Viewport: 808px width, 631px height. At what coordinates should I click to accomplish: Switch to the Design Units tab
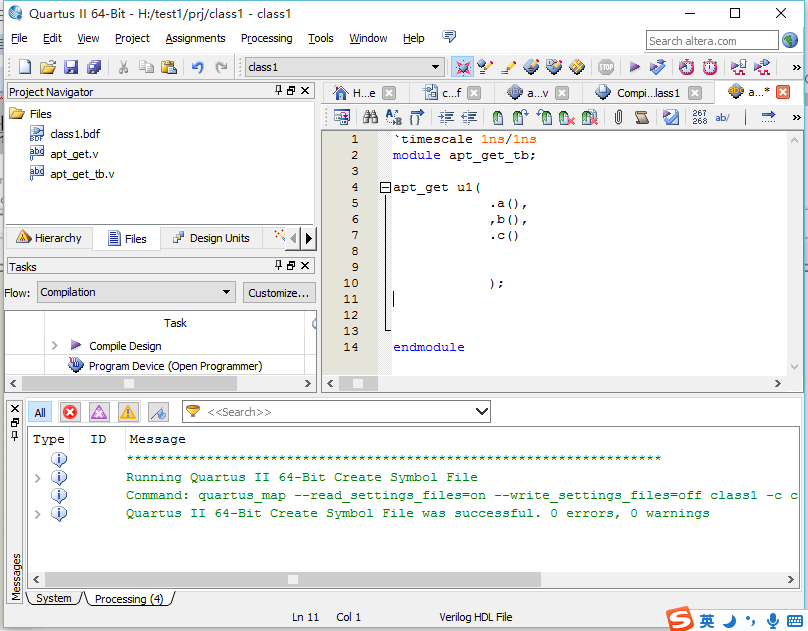211,238
